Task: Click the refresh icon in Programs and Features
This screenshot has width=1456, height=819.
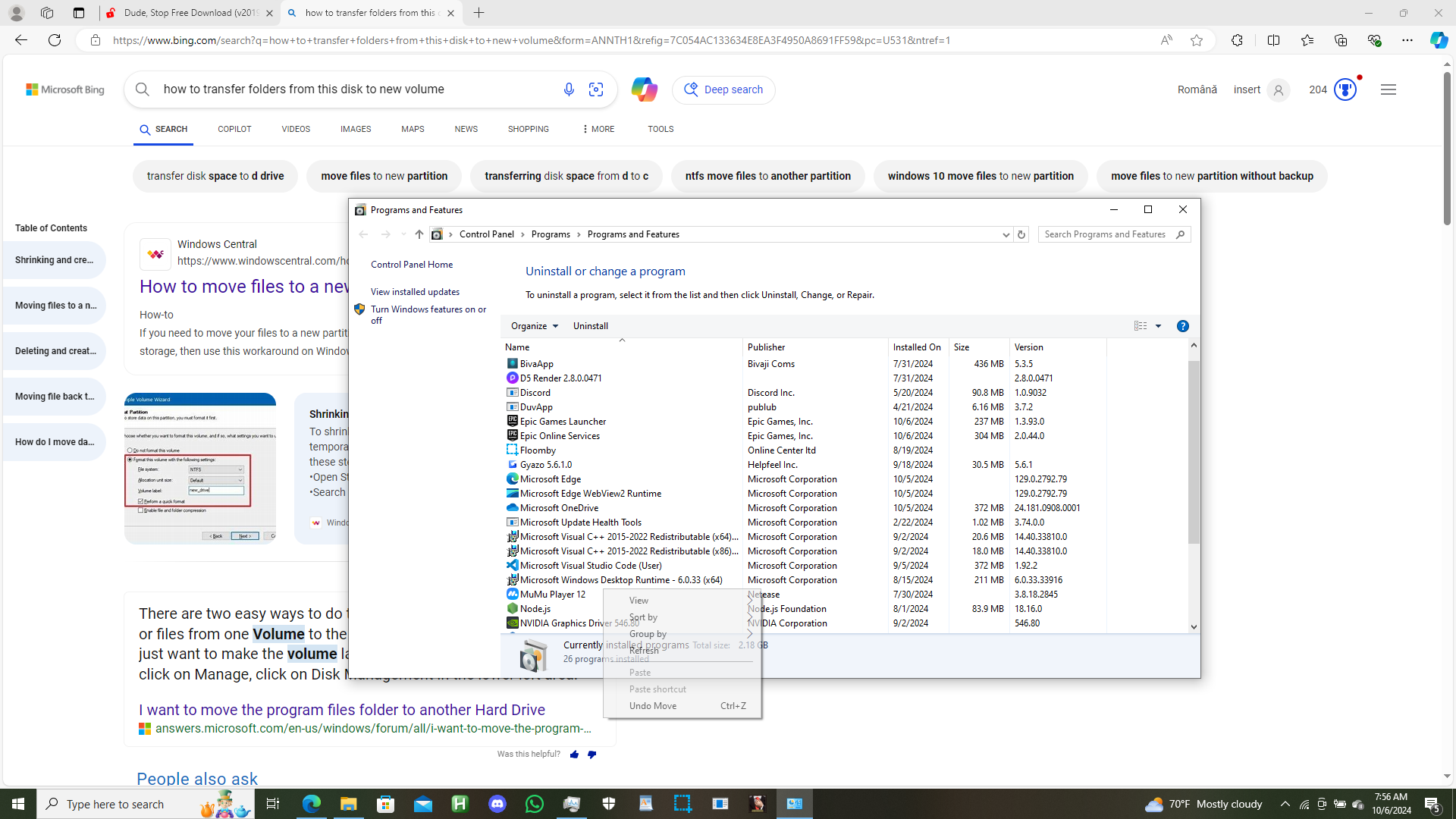Action: point(1021,234)
